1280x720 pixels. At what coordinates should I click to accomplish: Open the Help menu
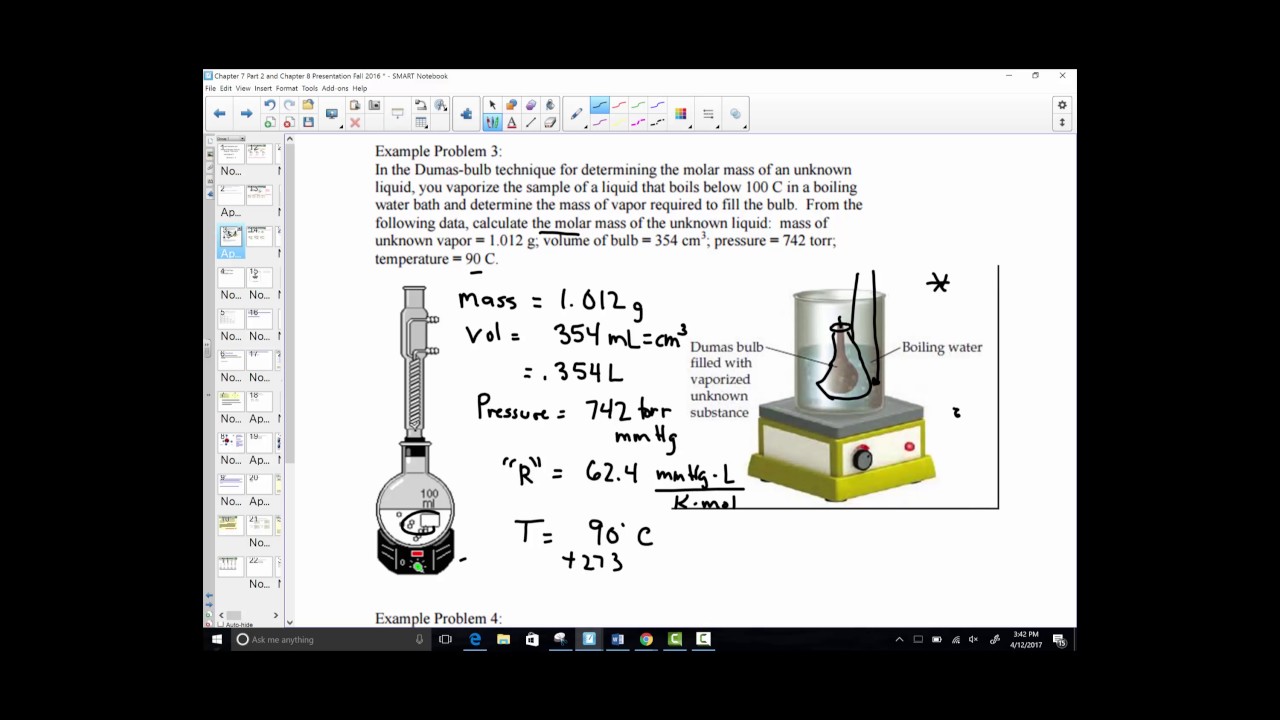click(x=360, y=88)
